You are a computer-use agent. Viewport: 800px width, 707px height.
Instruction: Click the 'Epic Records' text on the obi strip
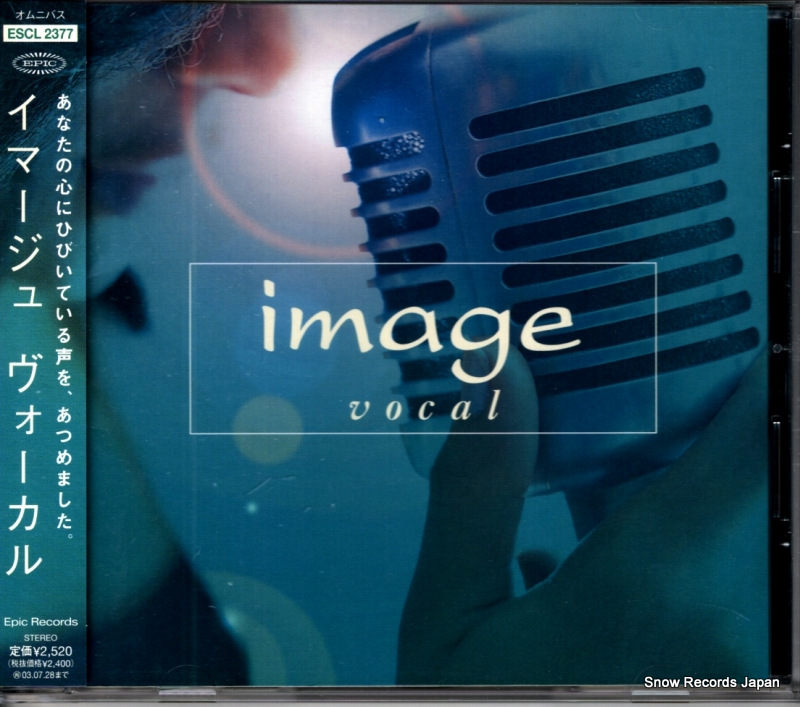pos(41,622)
